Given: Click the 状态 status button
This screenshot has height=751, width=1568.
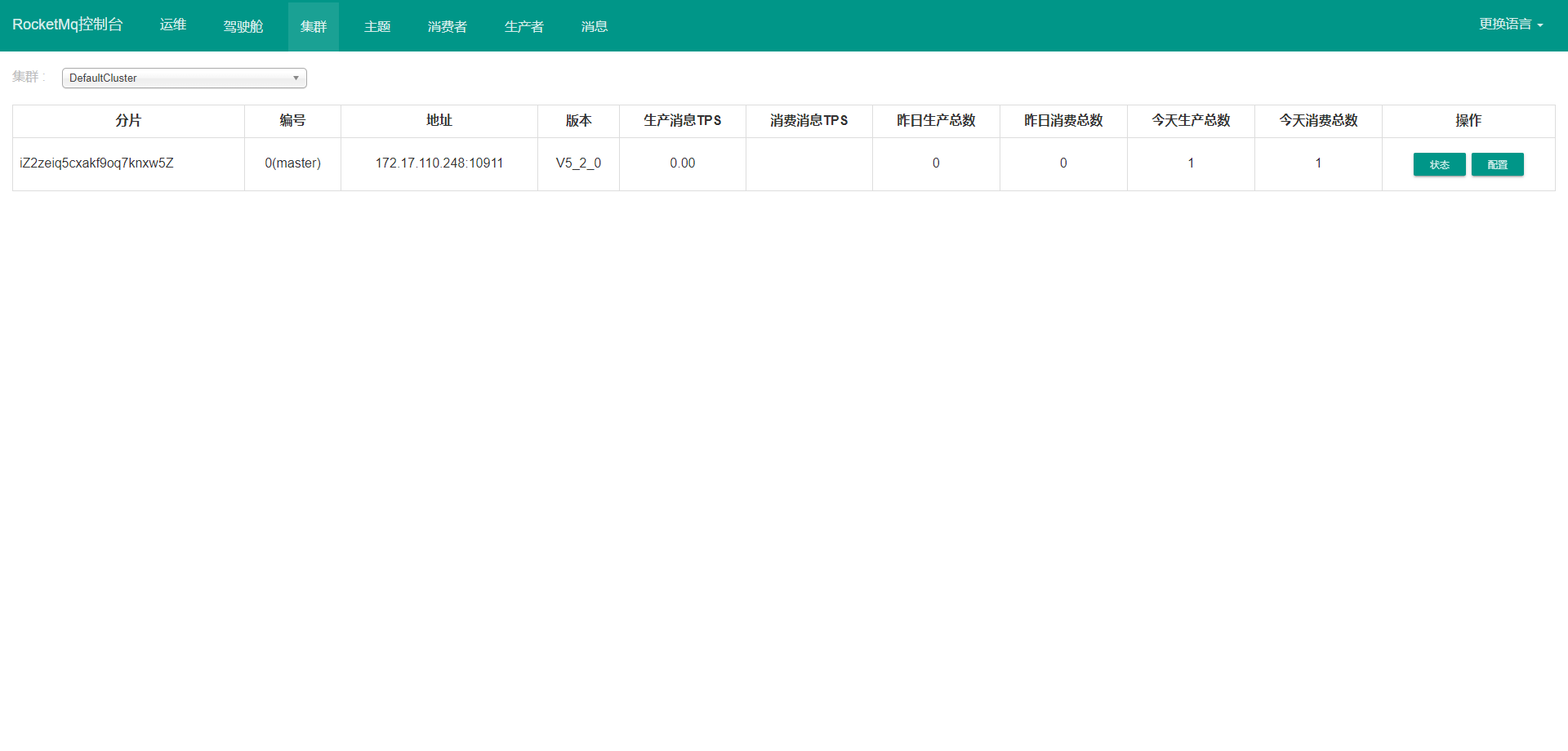Looking at the screenshot, I should [1439, 164].
